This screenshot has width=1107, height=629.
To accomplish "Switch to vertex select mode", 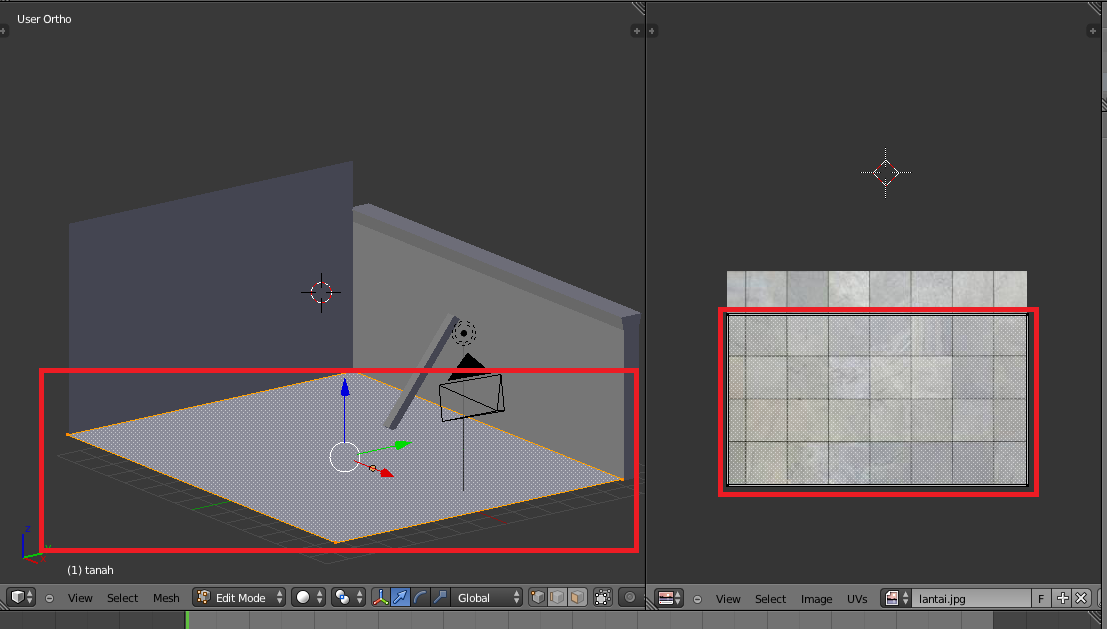I will [x=538, y=597].
